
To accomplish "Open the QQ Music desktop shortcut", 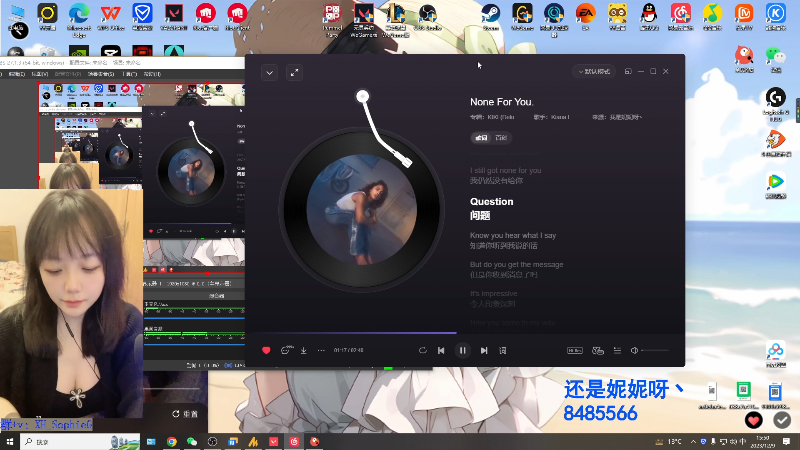I will 712,17.
